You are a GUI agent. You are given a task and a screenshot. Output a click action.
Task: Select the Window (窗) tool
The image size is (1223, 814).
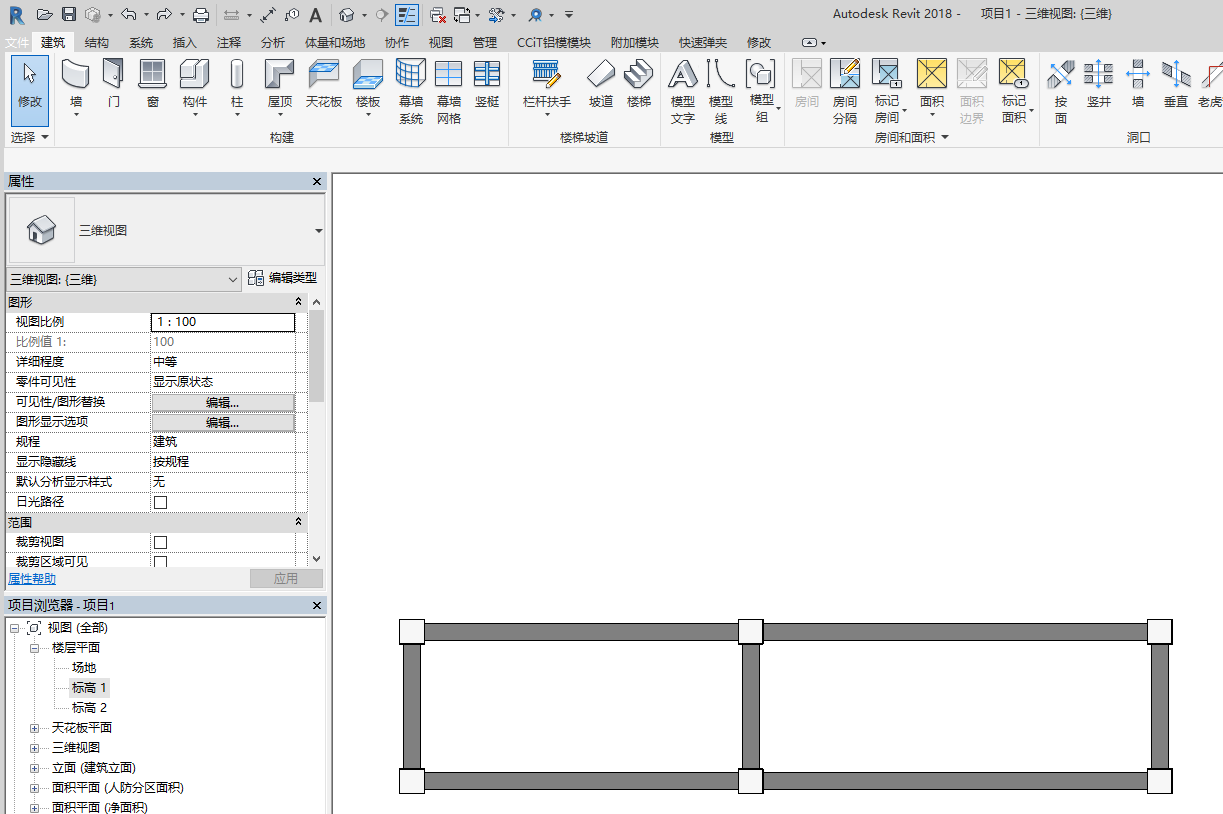coord(152,83)
